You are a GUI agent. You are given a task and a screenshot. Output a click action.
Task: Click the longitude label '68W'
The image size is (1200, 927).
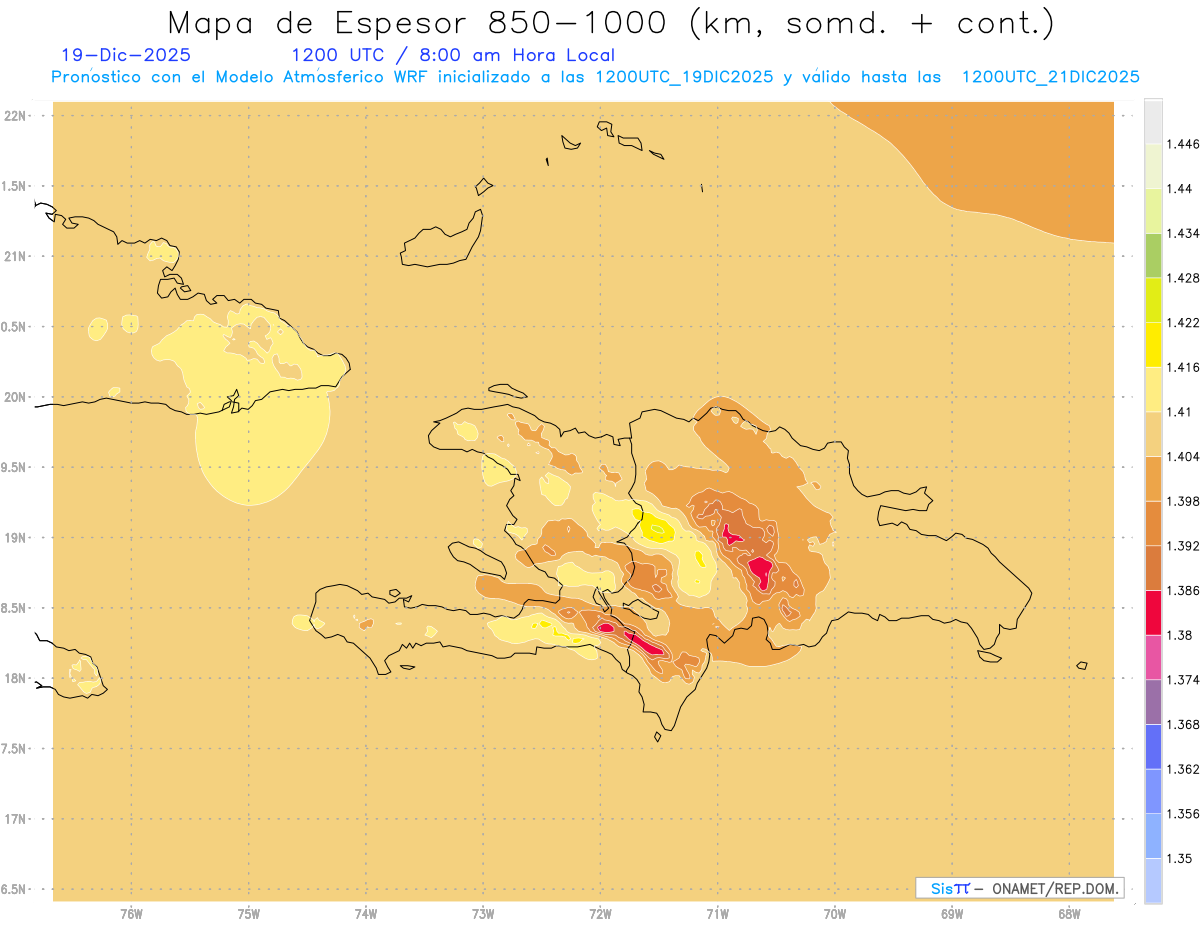pyautogui.click(x=1069, y=913)
